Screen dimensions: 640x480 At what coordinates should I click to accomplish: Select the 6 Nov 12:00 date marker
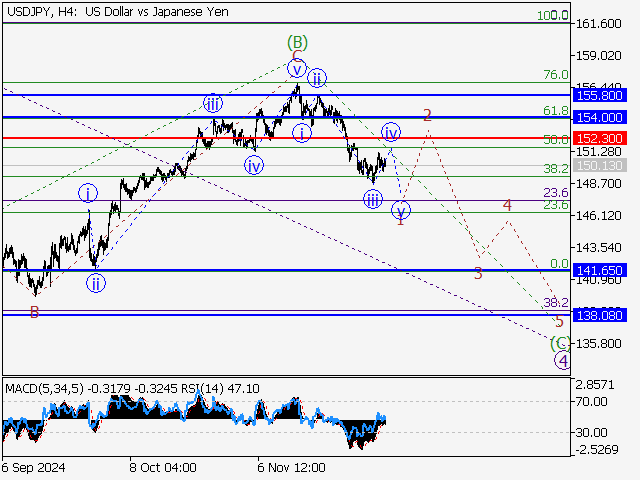click(291, 467)
